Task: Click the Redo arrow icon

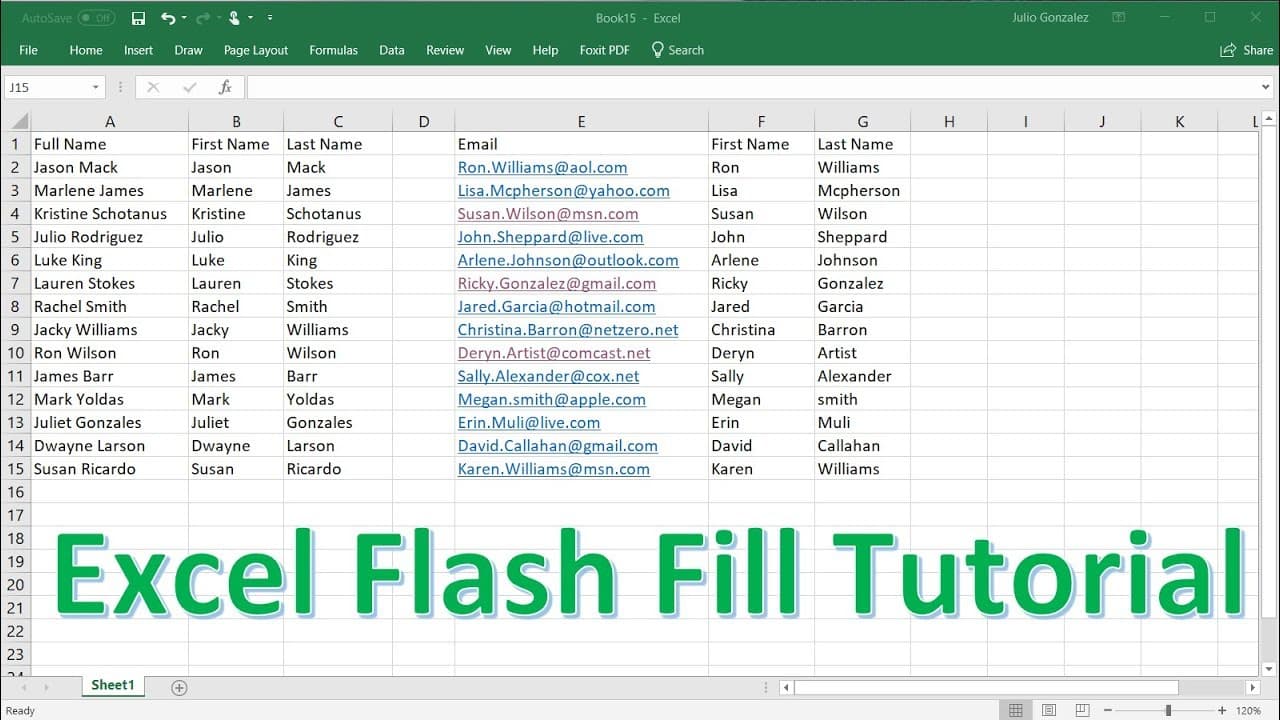Action: (203, 18)
